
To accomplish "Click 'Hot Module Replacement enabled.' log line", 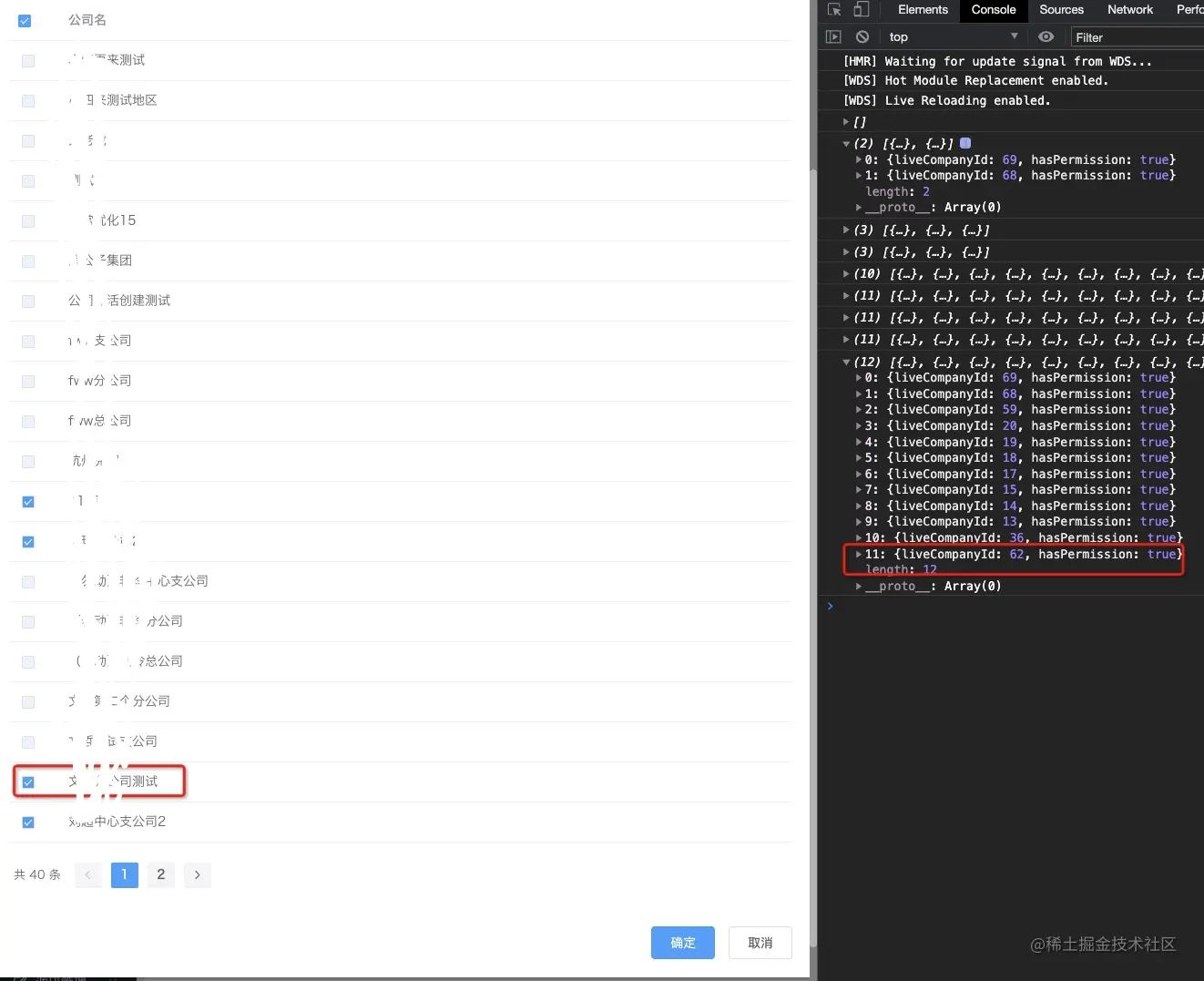I will point(975,80).
